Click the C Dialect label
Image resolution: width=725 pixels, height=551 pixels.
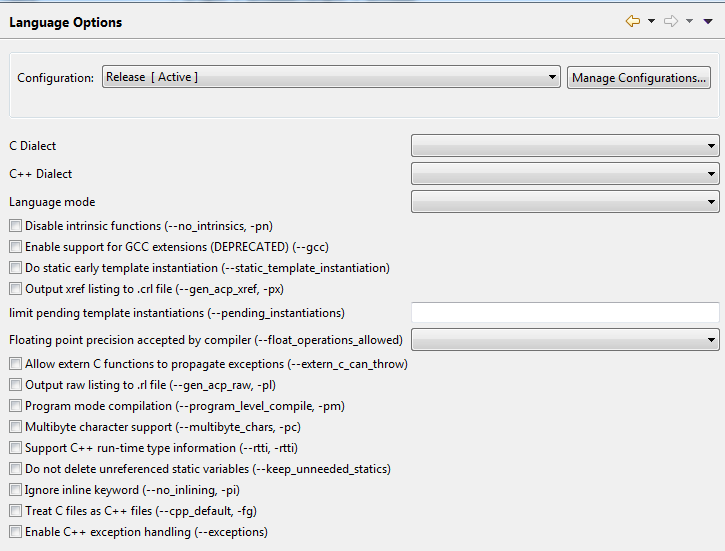click(x=32, y=146)
